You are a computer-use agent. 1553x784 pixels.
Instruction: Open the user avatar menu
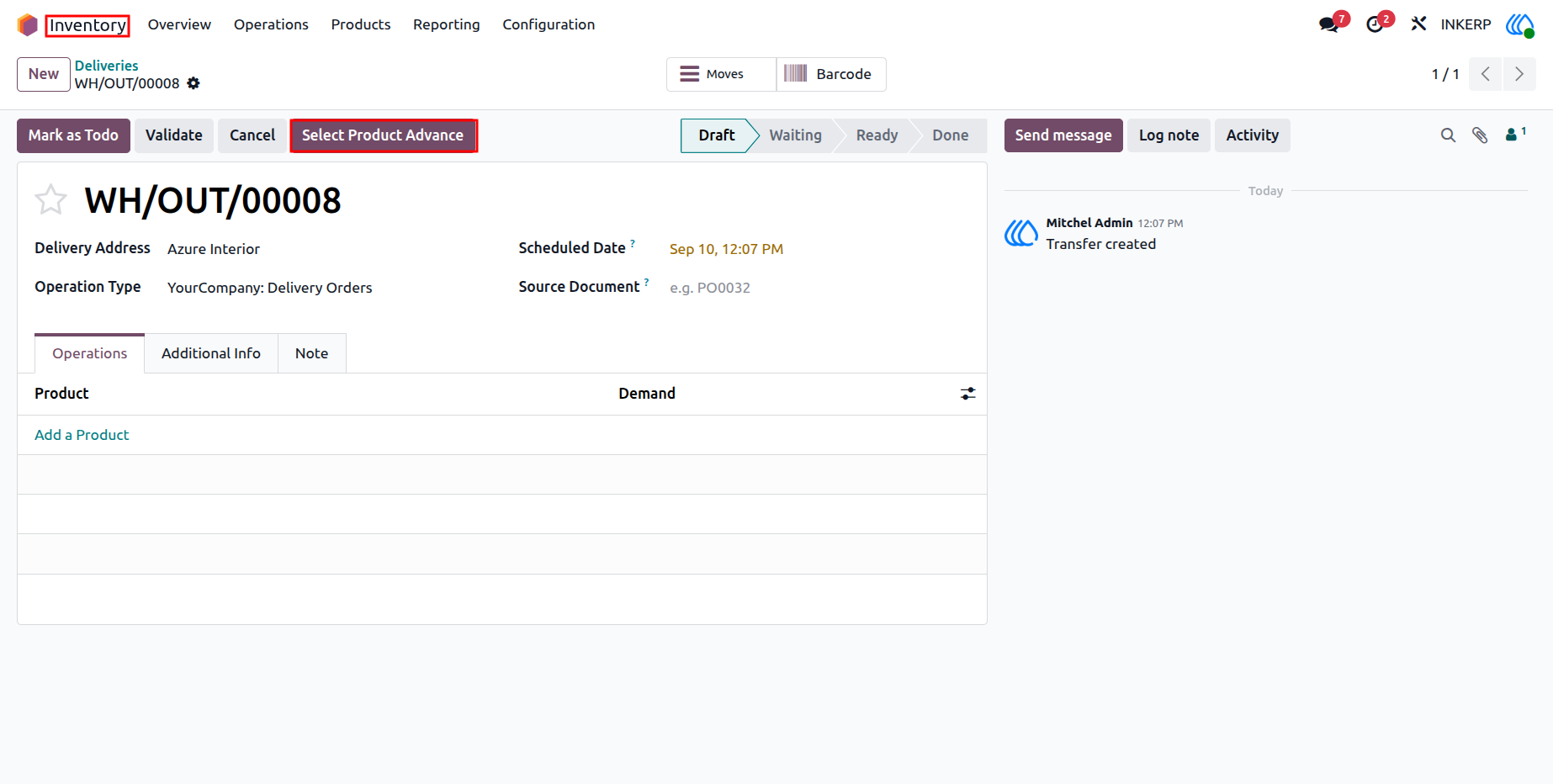(1519, 24)
